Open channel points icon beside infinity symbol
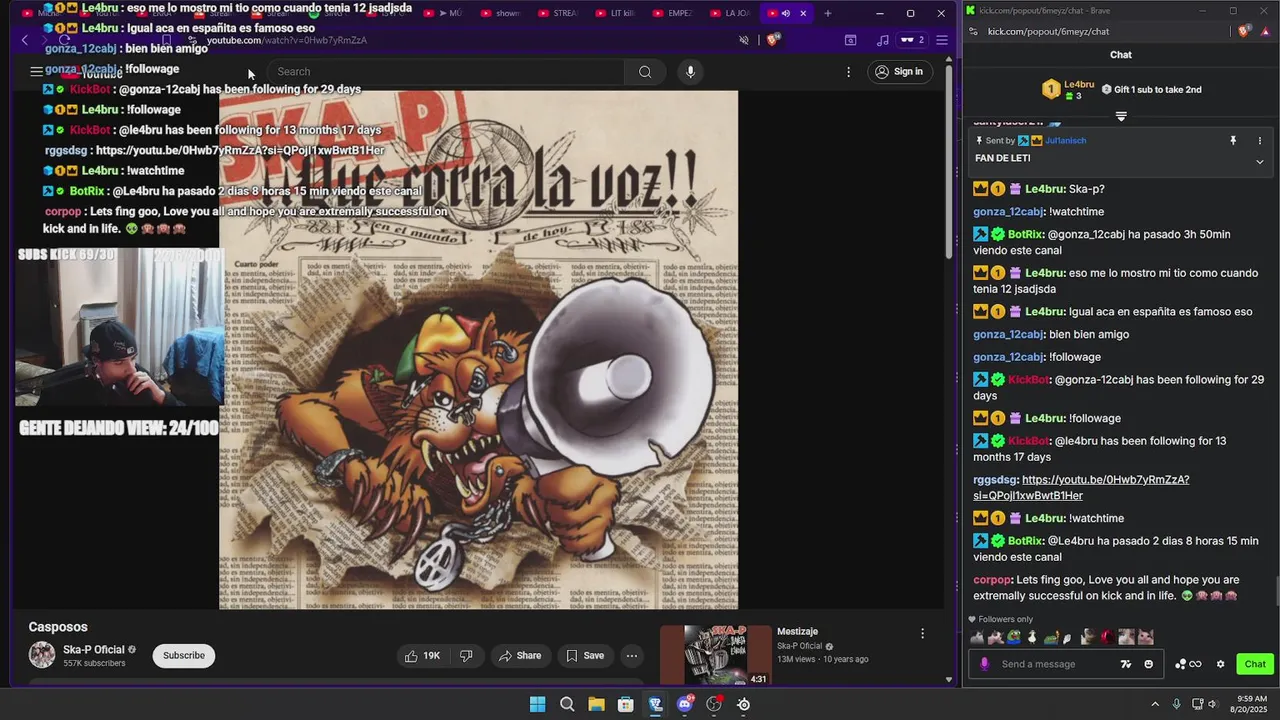The height and width of the screenshot is (720, 1280). tap(1181, 664)
